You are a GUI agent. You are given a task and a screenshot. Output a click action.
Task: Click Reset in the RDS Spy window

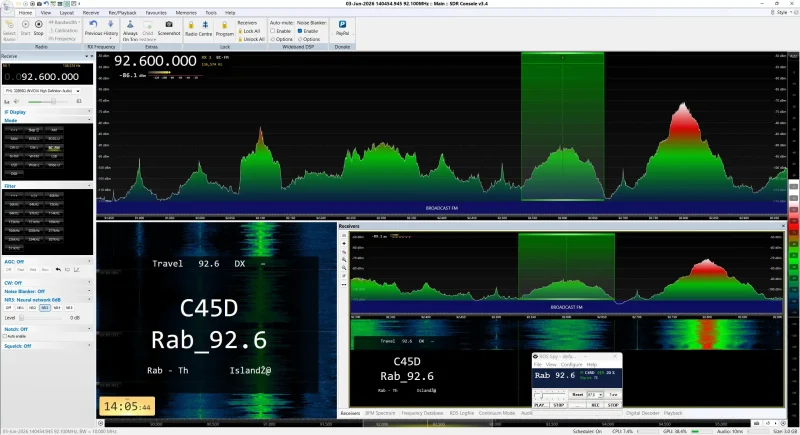578,394
